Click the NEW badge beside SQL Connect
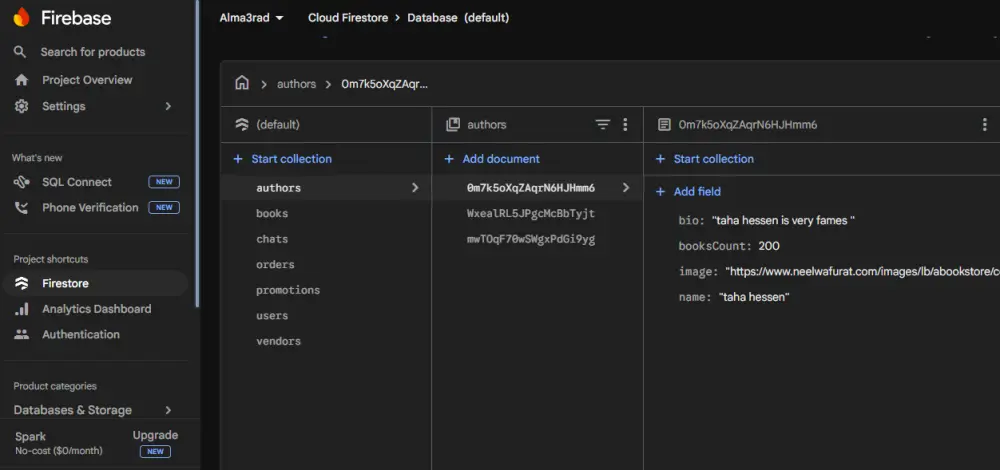This screenshot has height=470, width=1000. pos(164,182)
